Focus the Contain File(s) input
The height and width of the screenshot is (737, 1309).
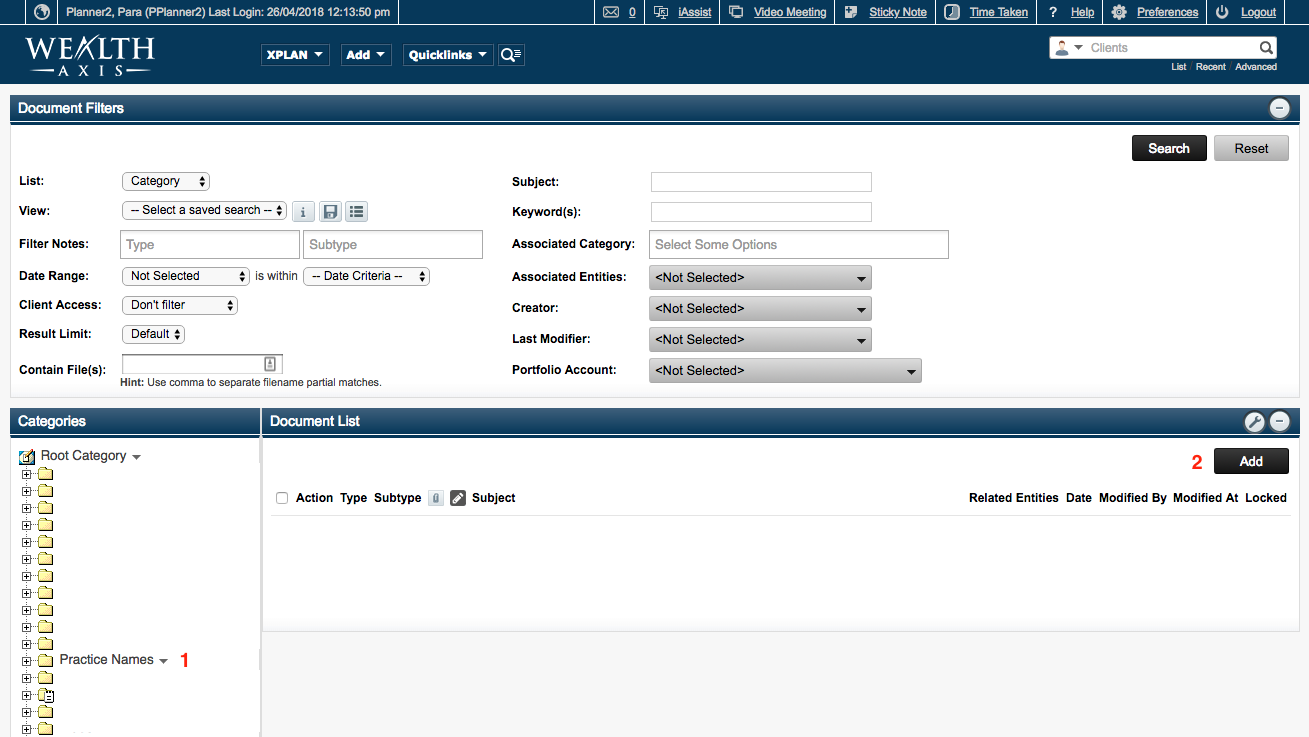(202, 364)
